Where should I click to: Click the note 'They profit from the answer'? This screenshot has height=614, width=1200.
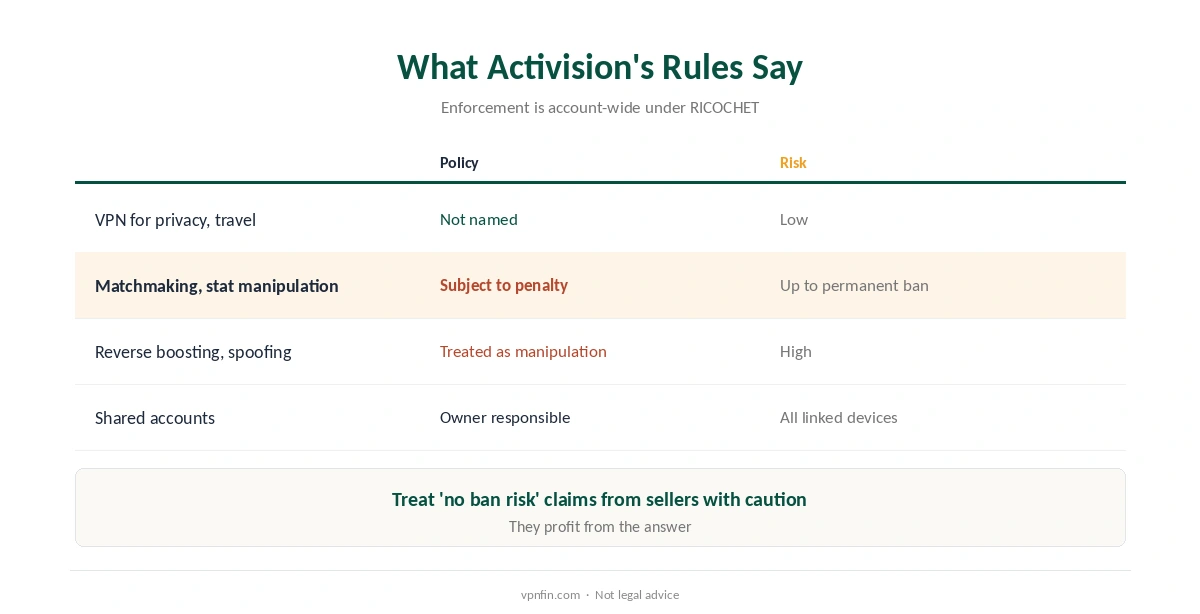[600, 526]
